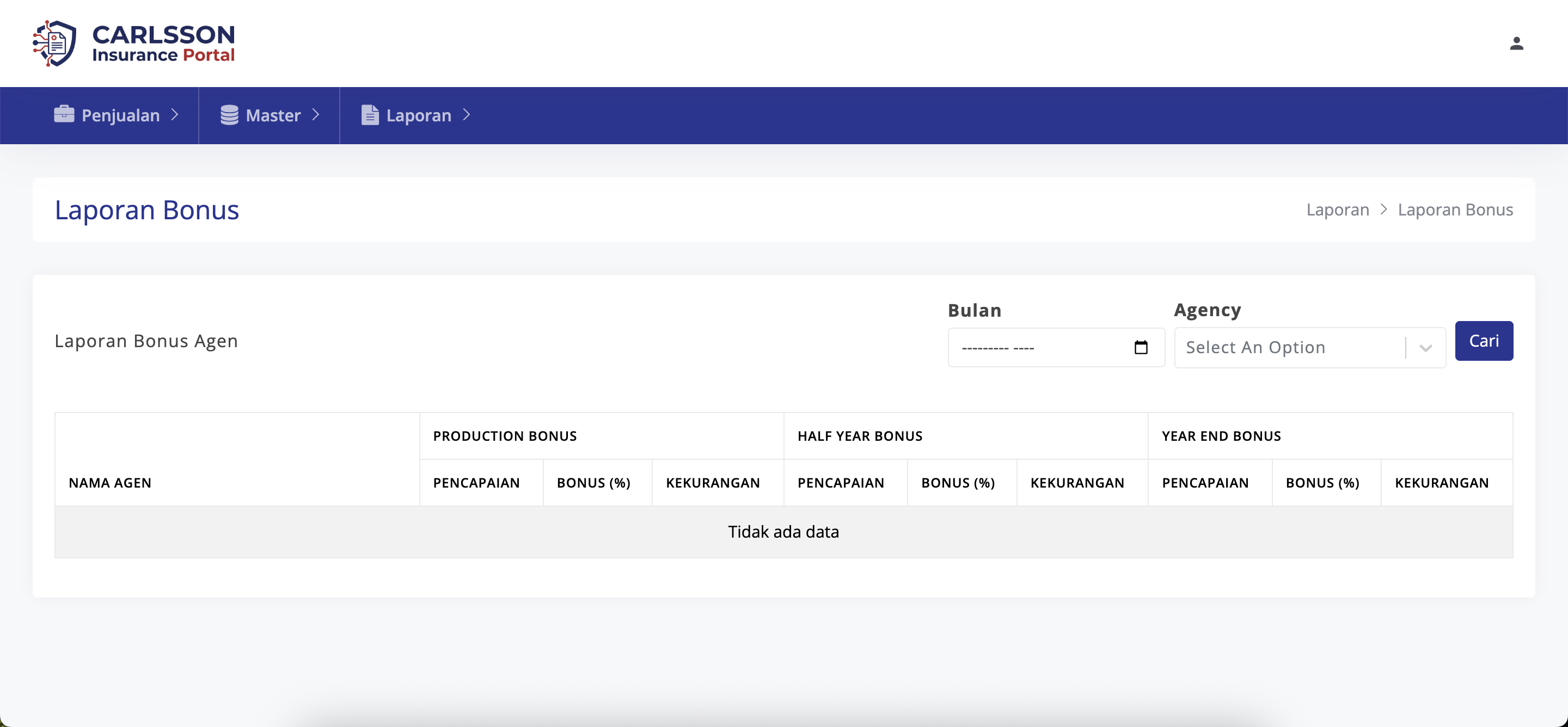Click the Laporan document icon

coord(370,114)
